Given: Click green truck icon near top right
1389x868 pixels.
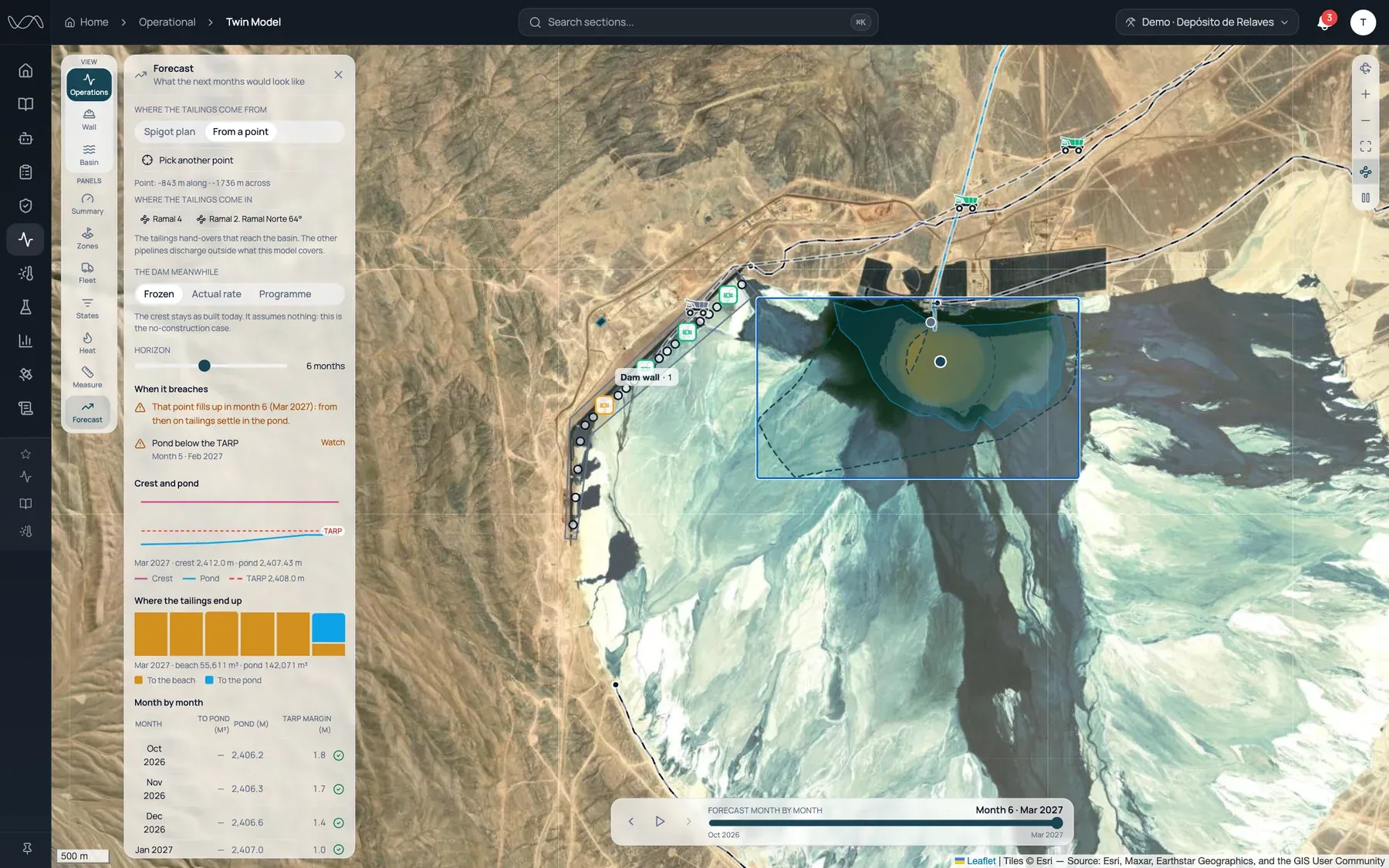Looking at the screenshot, I should pyautogui.click(x=1072, y=144).
